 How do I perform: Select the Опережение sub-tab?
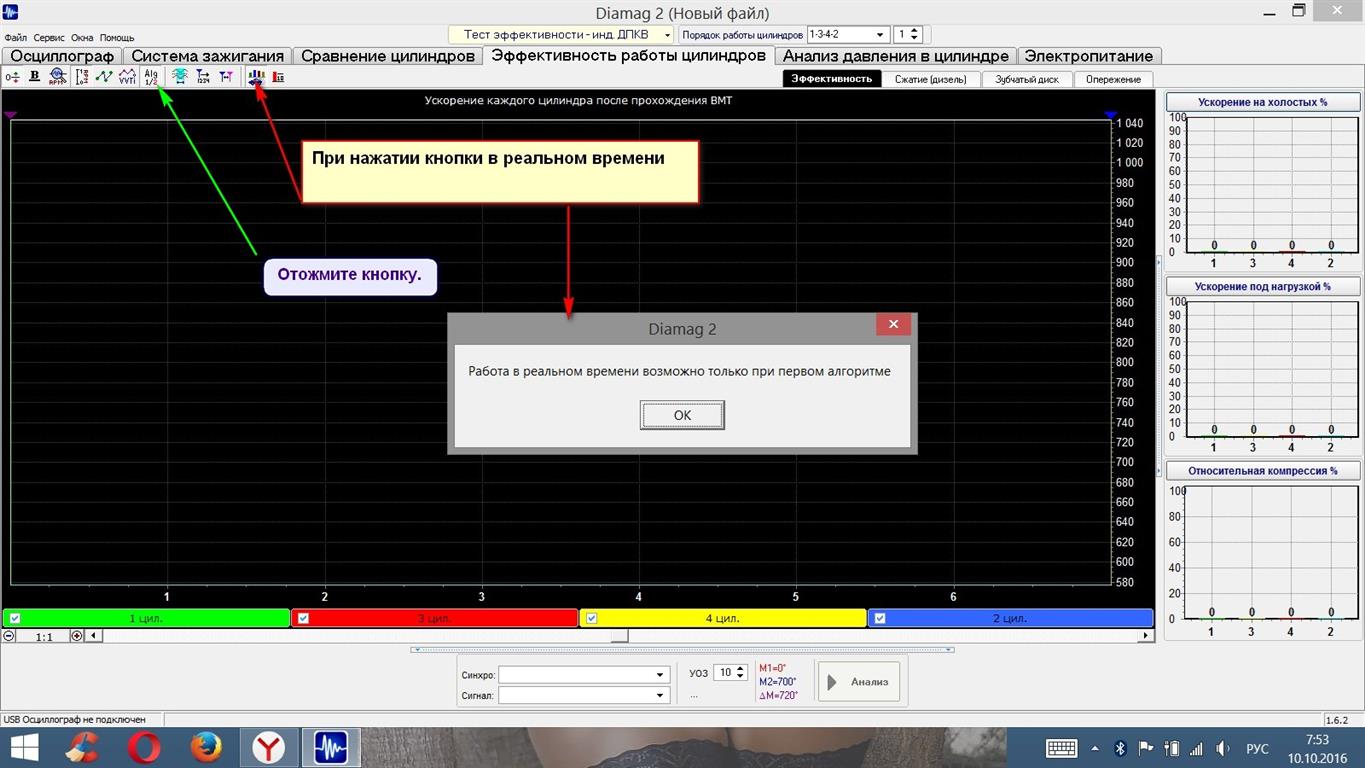click(x=1113, y=79)
